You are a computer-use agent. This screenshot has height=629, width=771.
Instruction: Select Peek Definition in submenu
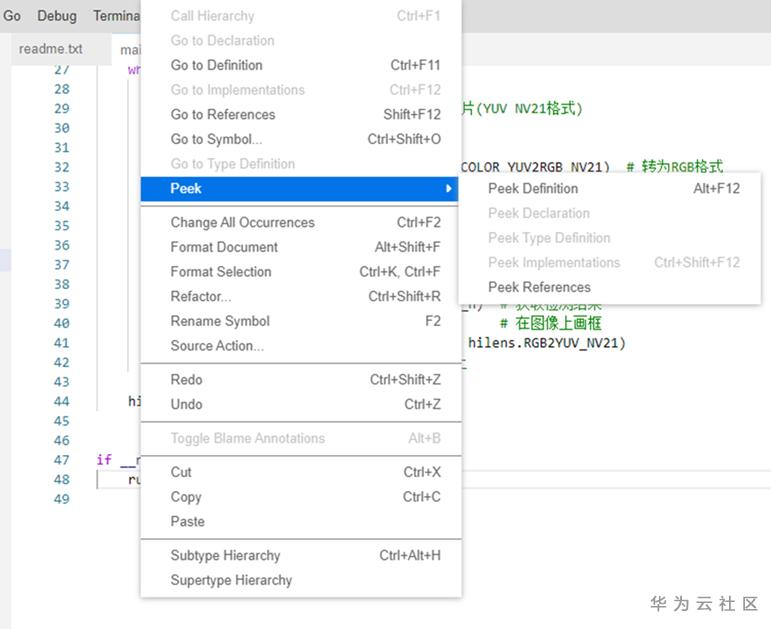coord(609,188)
